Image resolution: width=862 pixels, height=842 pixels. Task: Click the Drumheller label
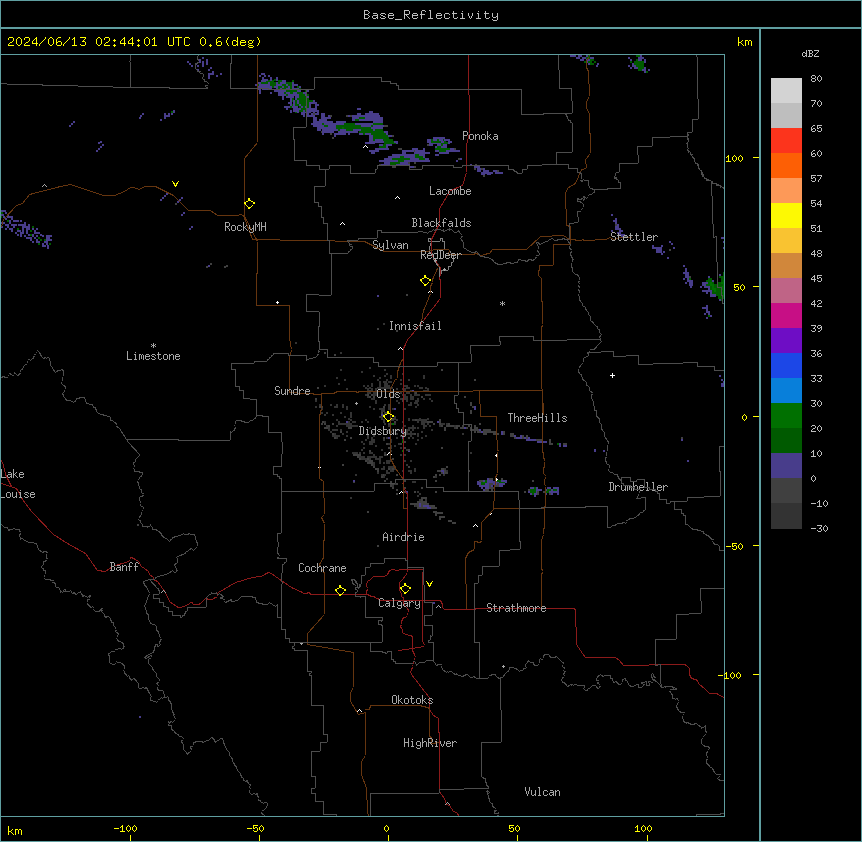[638, 487]
